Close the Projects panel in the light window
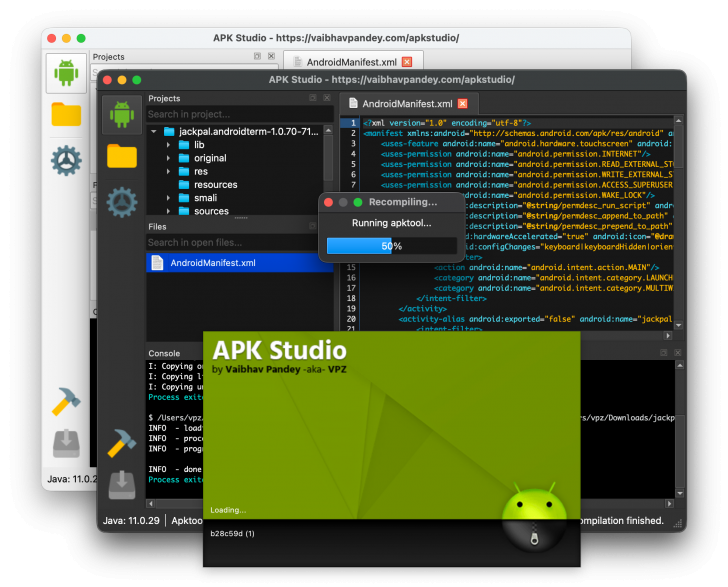 pos(271,56)
